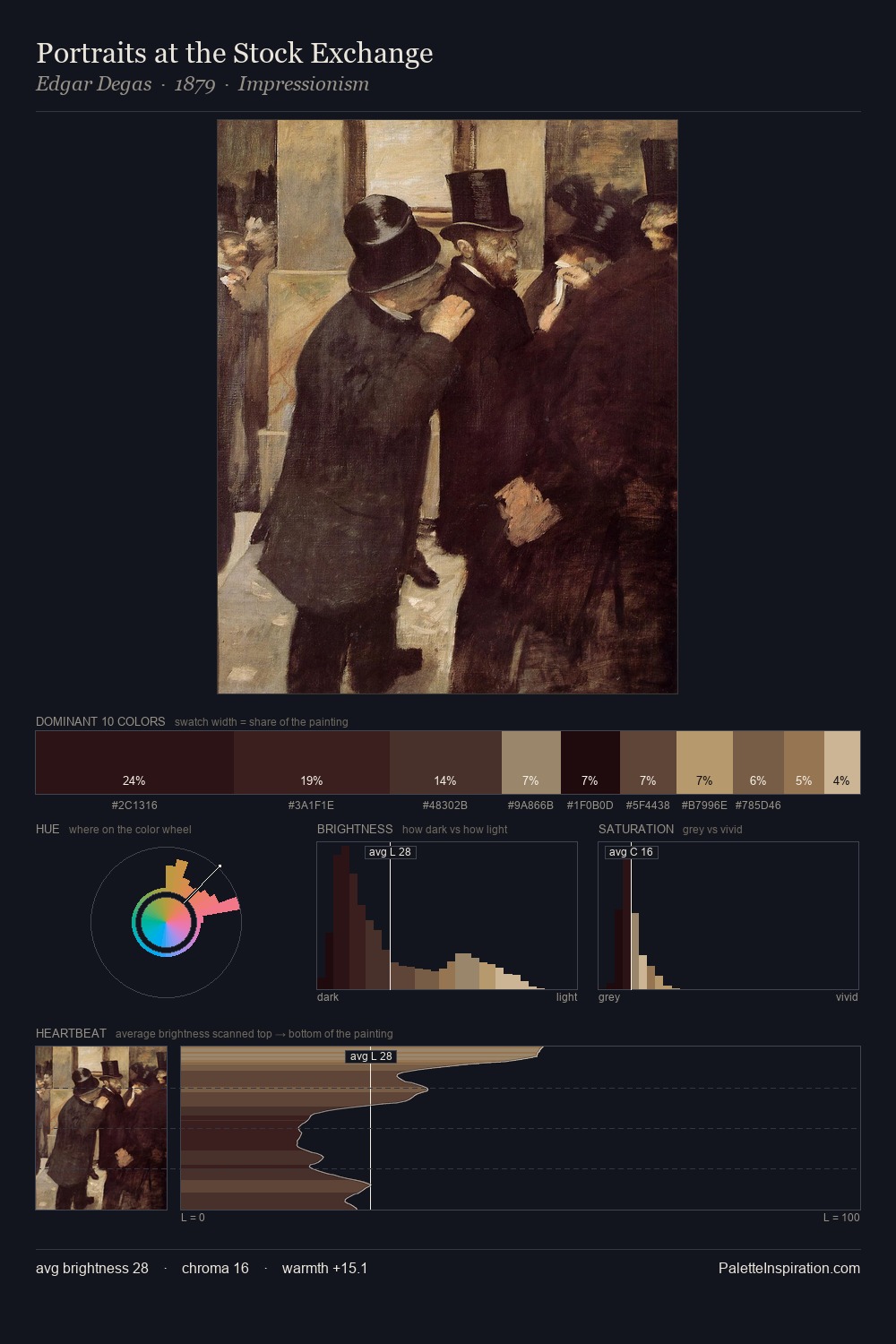Viewport: 896px width, 1344px height.
Task: Click the hex code #785D46
Action: coord(758,806)
